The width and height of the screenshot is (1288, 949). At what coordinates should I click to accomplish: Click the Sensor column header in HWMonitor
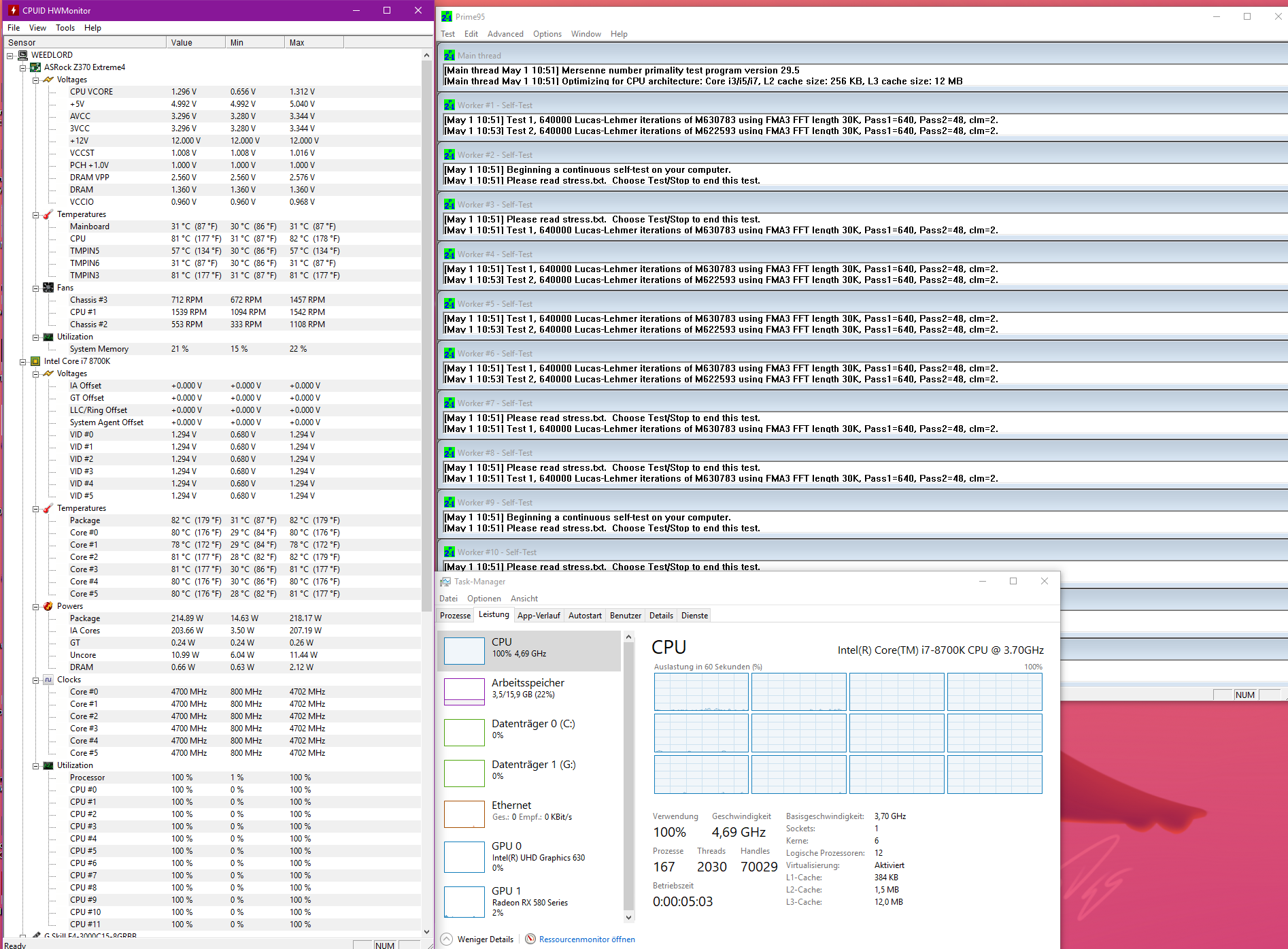coord(86,42)
